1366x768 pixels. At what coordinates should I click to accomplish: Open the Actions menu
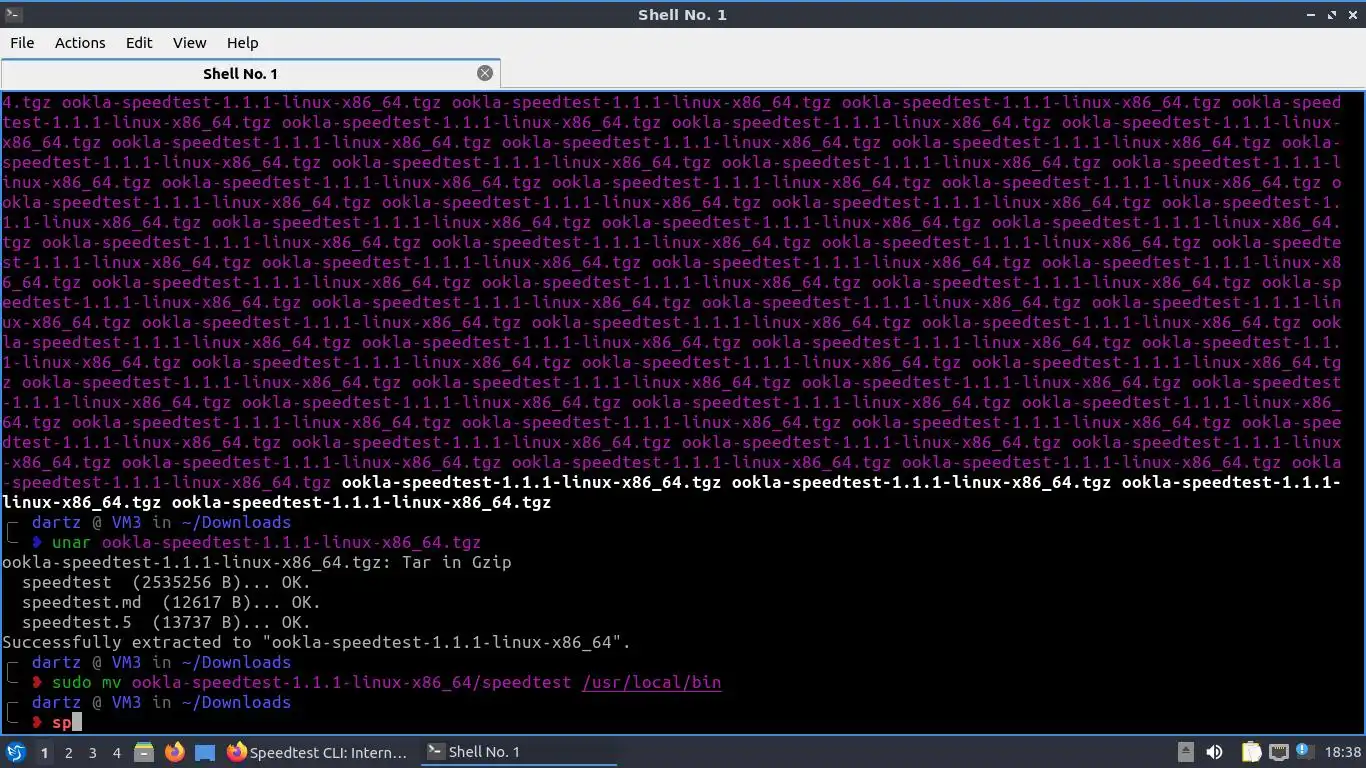(x=80, y=43)
